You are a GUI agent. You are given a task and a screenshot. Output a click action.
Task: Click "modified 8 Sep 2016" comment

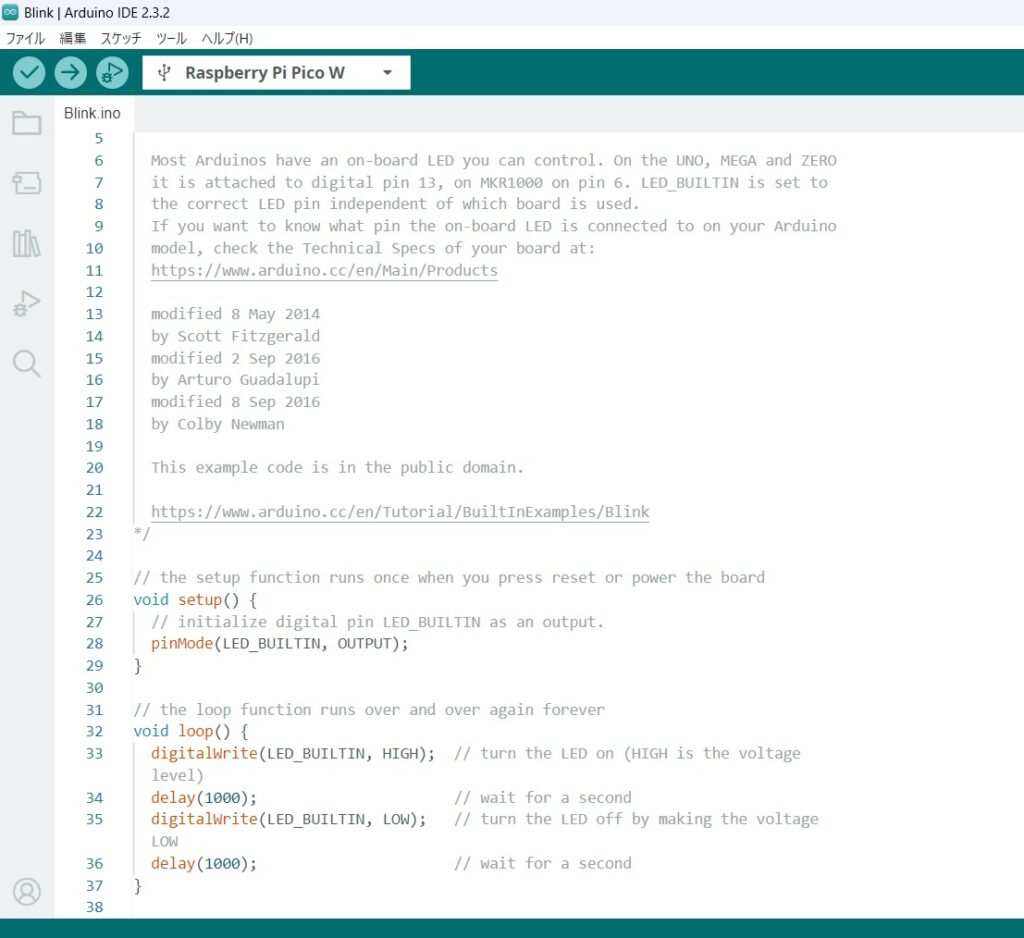pos(235,402)
